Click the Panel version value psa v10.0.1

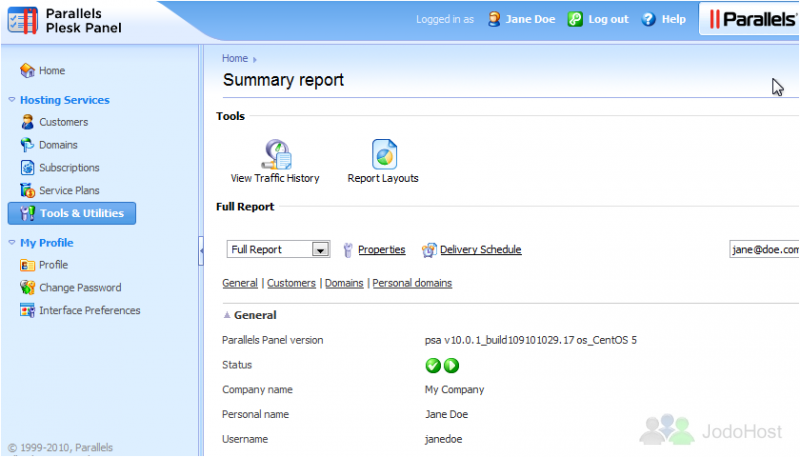(x=531, y=340)
